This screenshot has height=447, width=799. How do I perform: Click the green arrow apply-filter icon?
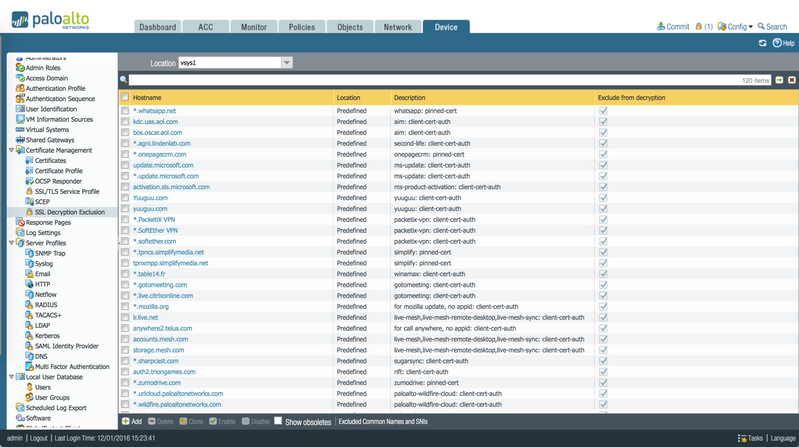tap(779, 79)
